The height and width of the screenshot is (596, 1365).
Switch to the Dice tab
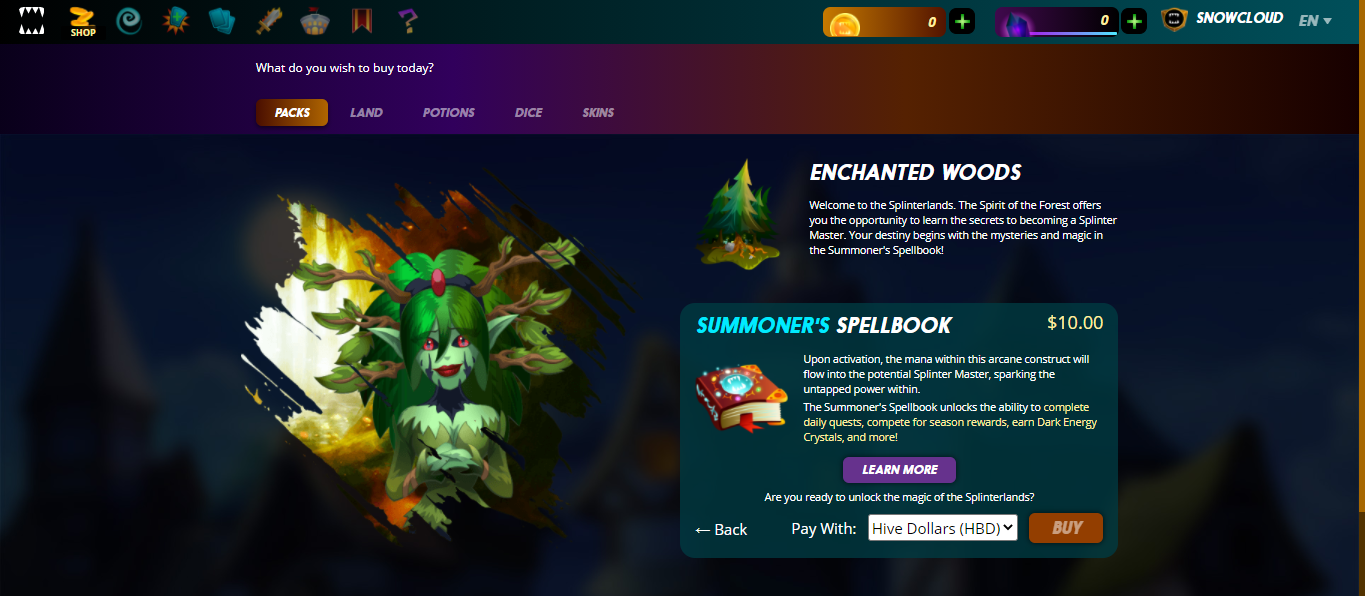pos(528,113)
